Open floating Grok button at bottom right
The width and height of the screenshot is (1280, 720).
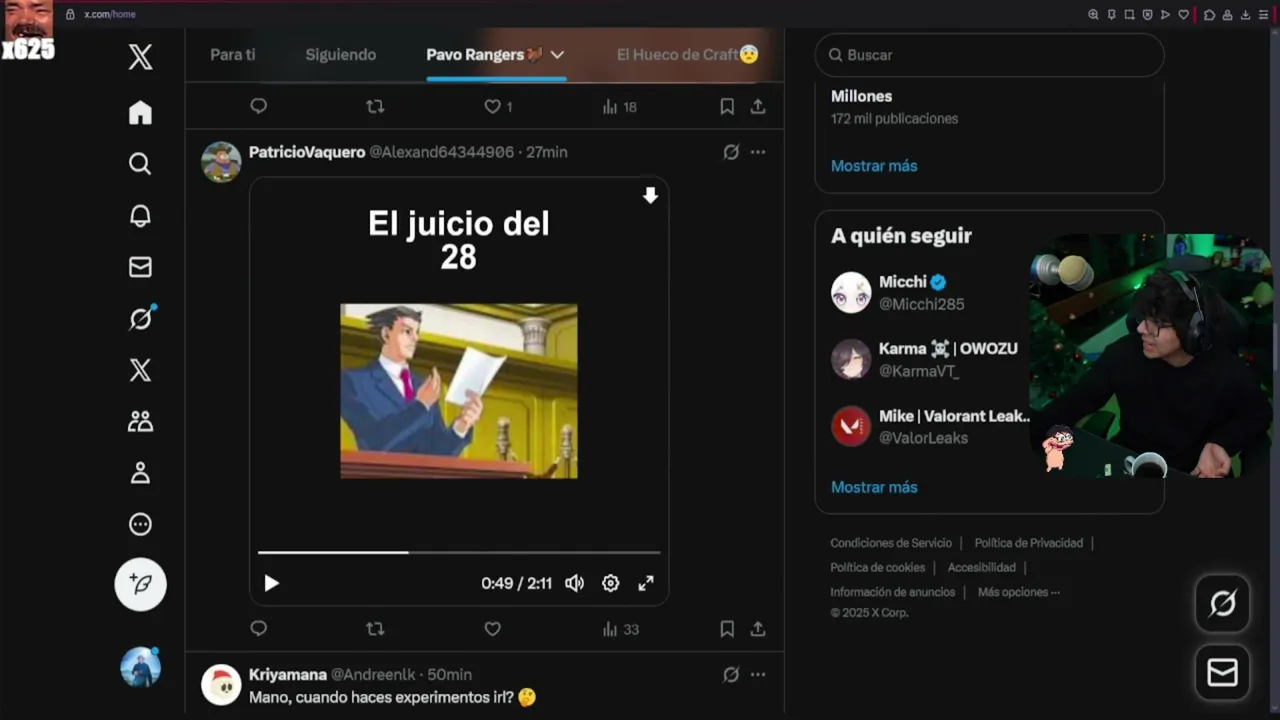pyautogui.click(x=1223, y=603)
